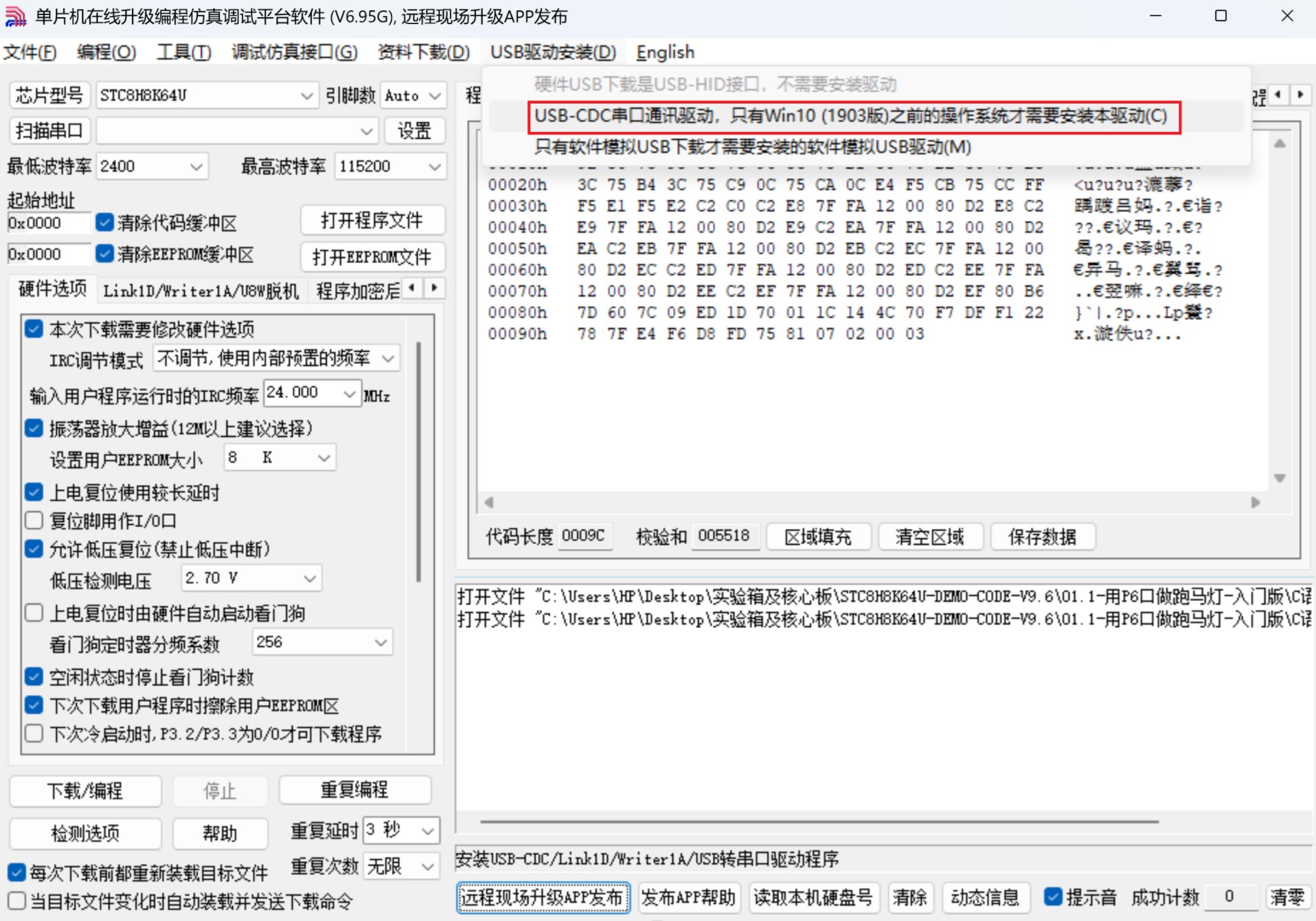Click left arrow on hardware options tab strip
Image resolution: width=1316 pixels, height=921 pixels.
pos(412,288)
